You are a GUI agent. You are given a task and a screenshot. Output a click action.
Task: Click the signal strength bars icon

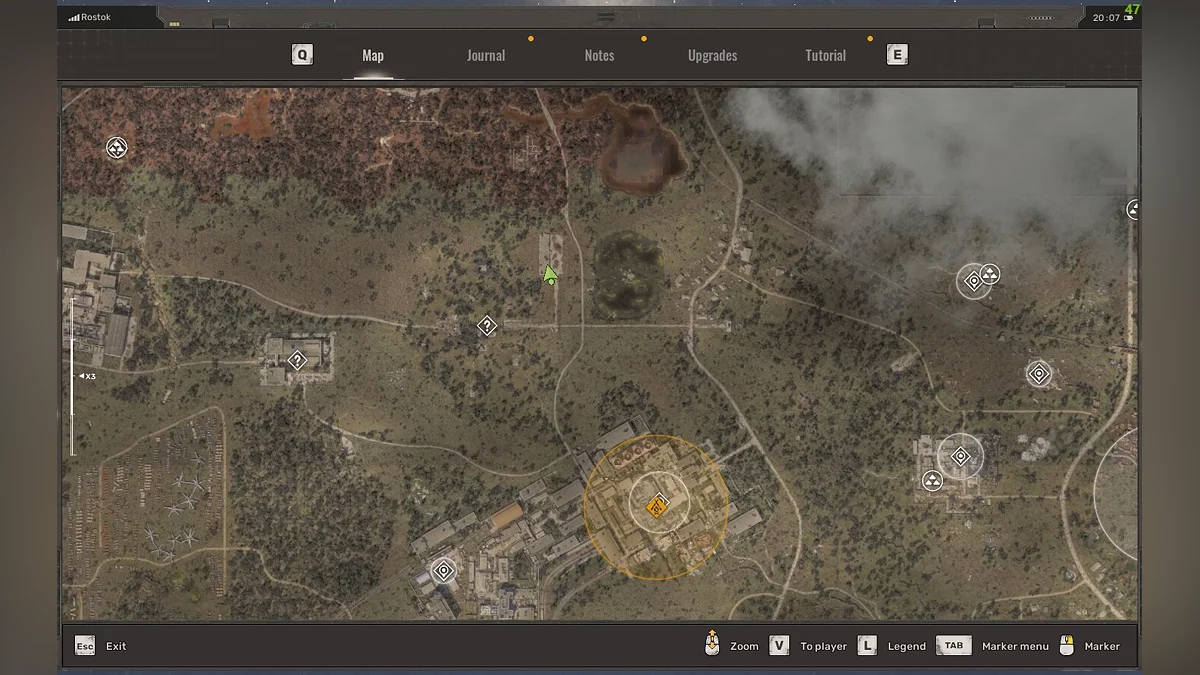pyautogui.click(x=74, y=18)
